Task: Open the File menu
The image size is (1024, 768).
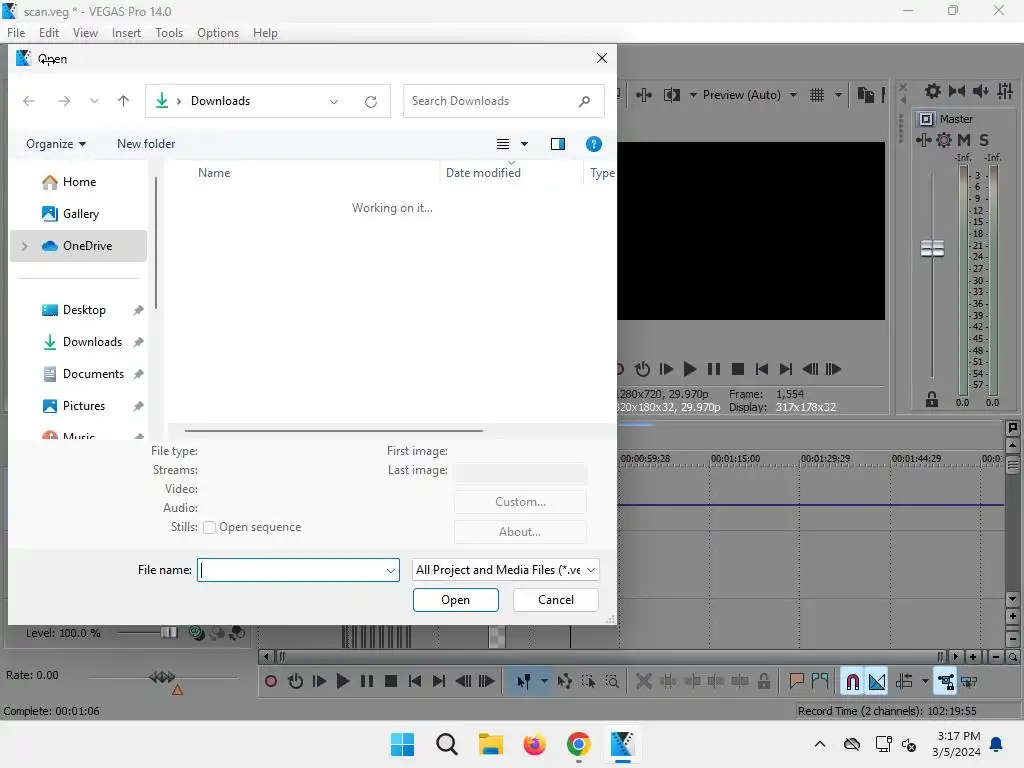Action: [x=16, y=33]
